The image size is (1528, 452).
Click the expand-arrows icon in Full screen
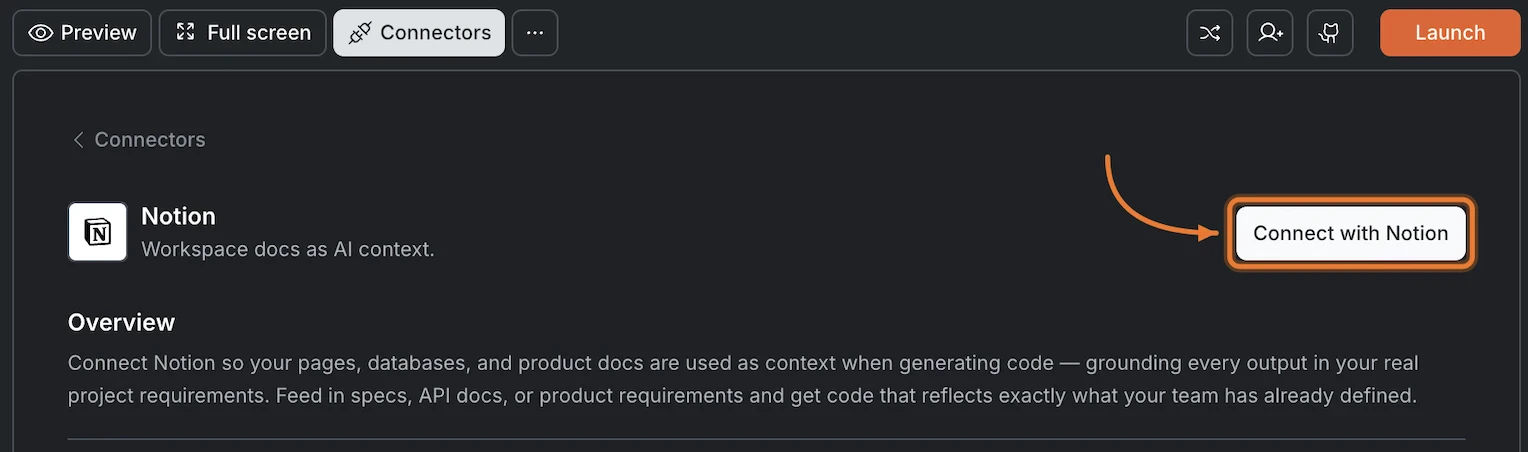click(185, 33)
